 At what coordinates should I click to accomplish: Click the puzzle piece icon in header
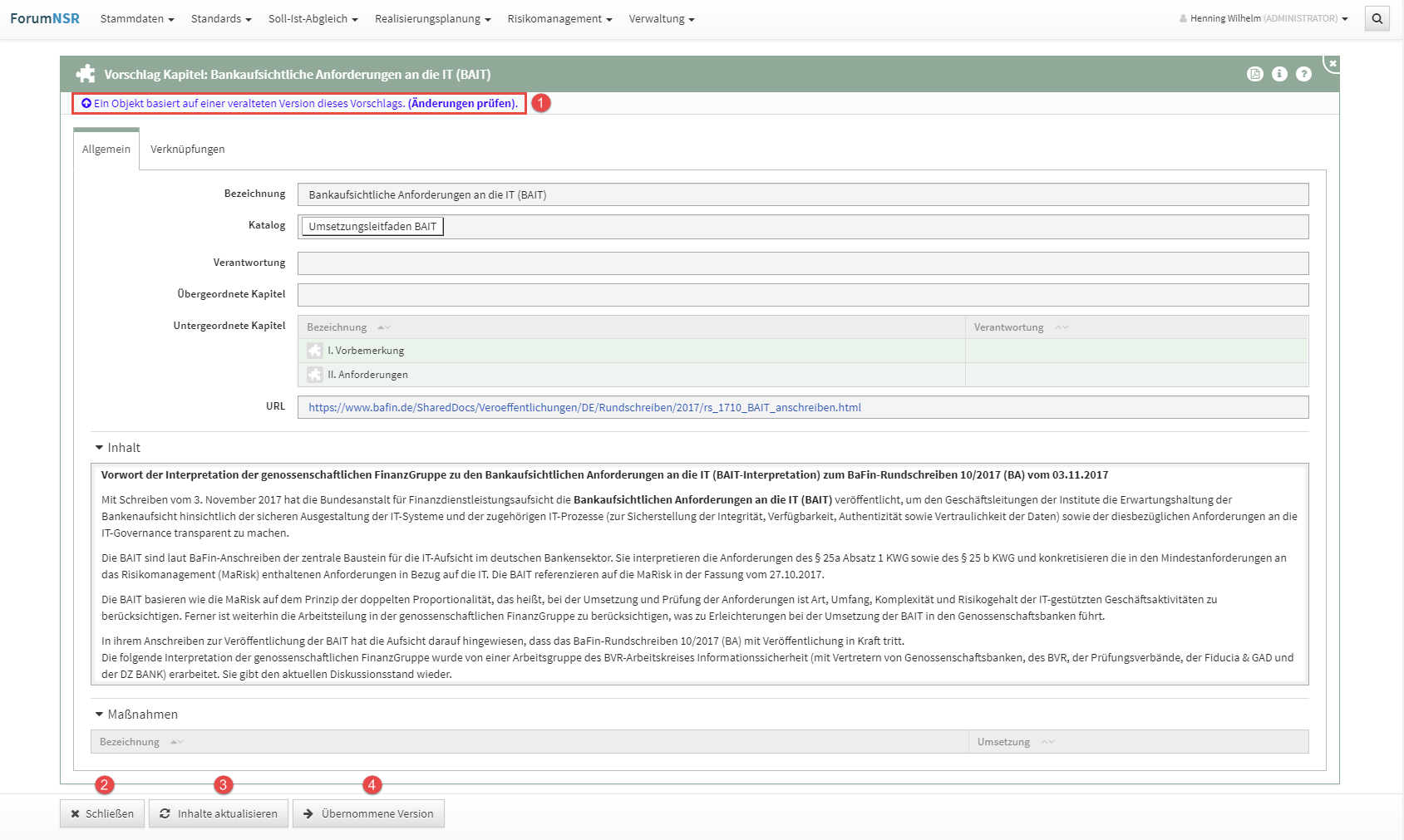[86, 74]
